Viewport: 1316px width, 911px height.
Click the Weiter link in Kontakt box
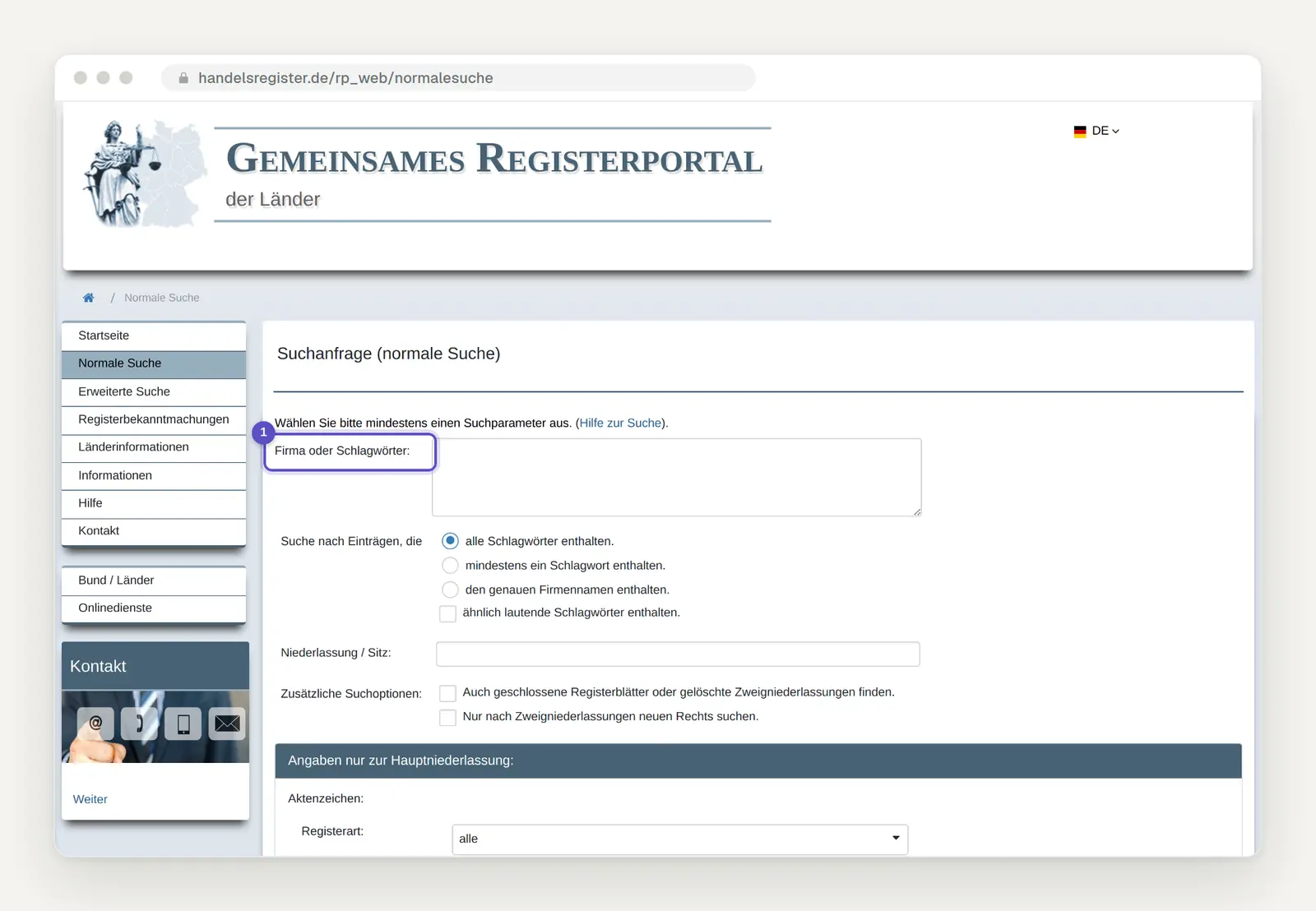point(90,799)
